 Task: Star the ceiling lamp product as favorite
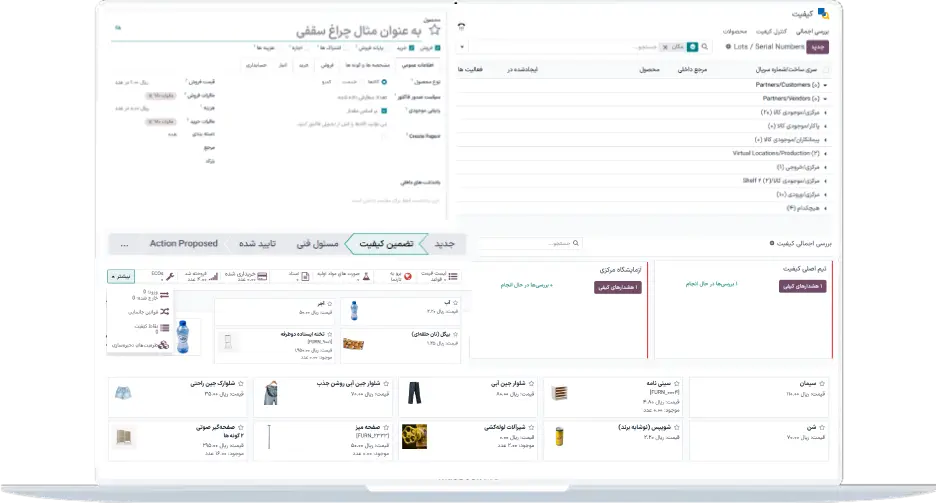433,30
